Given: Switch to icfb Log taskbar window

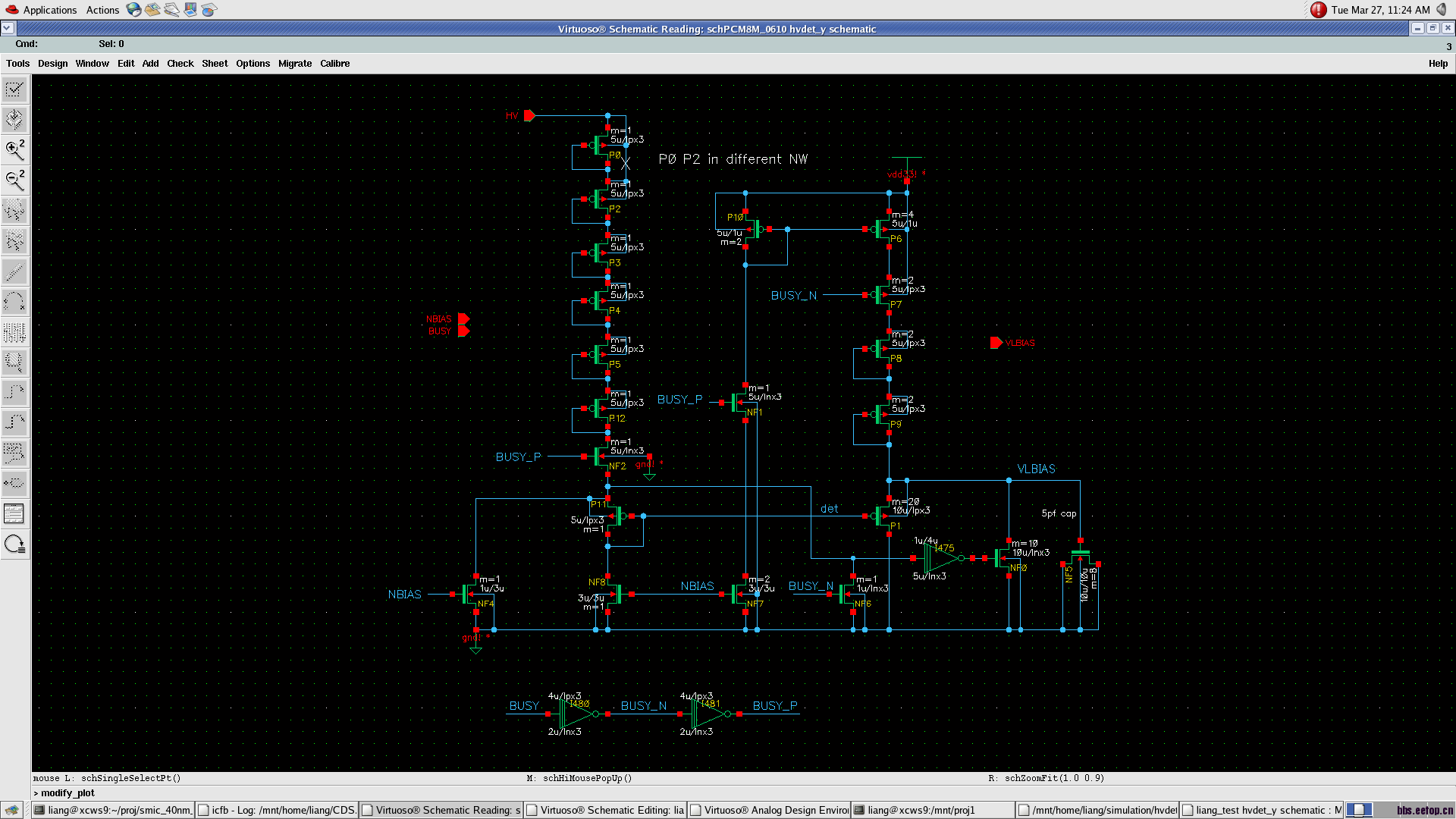Looking at the screenshot, I should coord(277,810).
